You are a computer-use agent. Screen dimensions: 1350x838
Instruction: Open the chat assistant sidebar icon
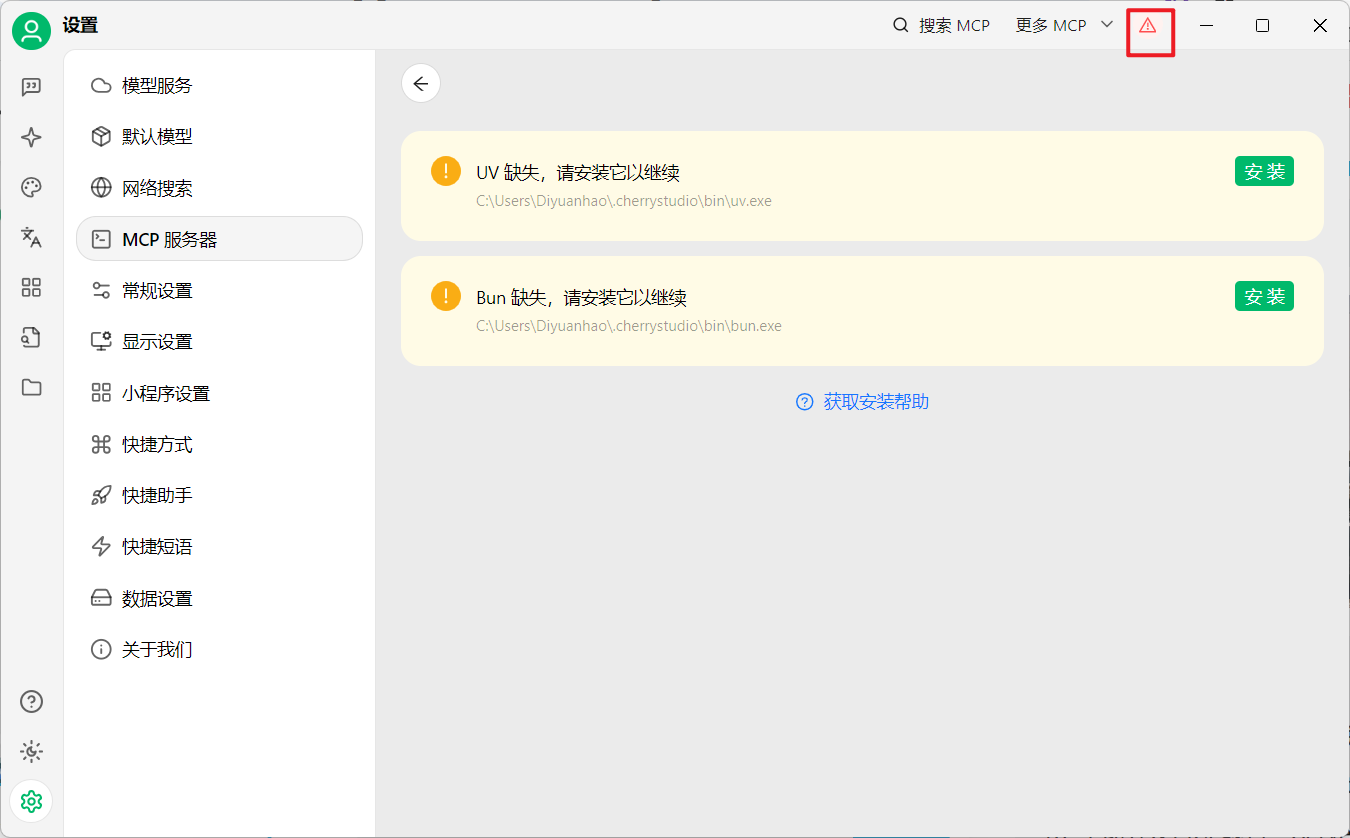(31, 87)
